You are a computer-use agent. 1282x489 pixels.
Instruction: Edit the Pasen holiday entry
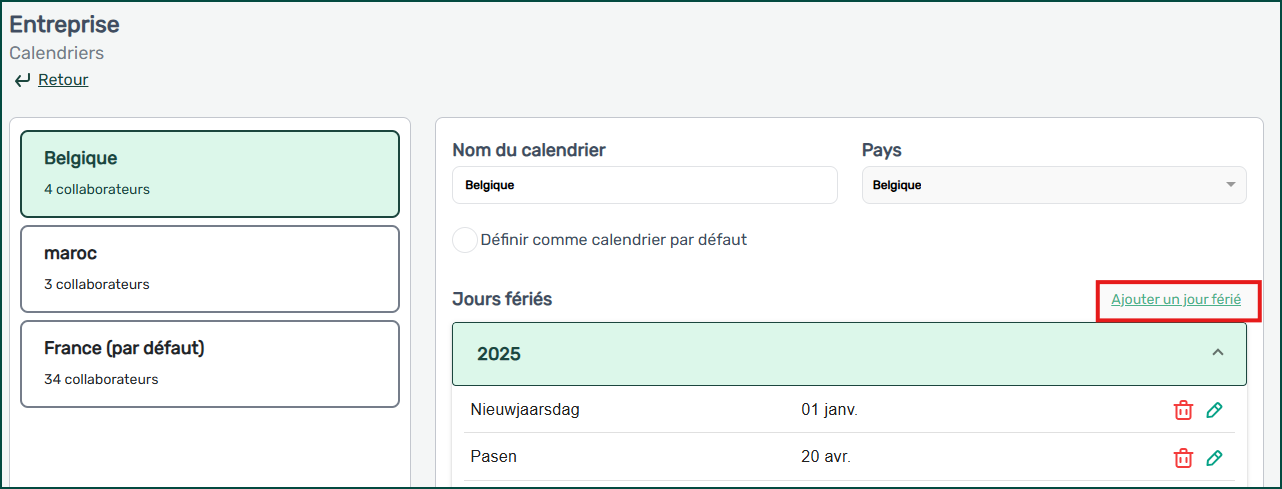[x=1214, y=458]
